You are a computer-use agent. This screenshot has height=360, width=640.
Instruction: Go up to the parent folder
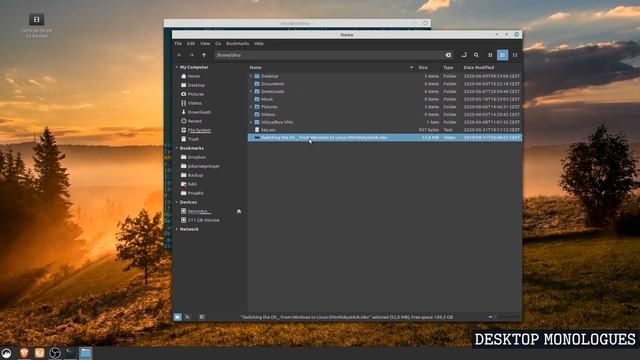[204, 55]
